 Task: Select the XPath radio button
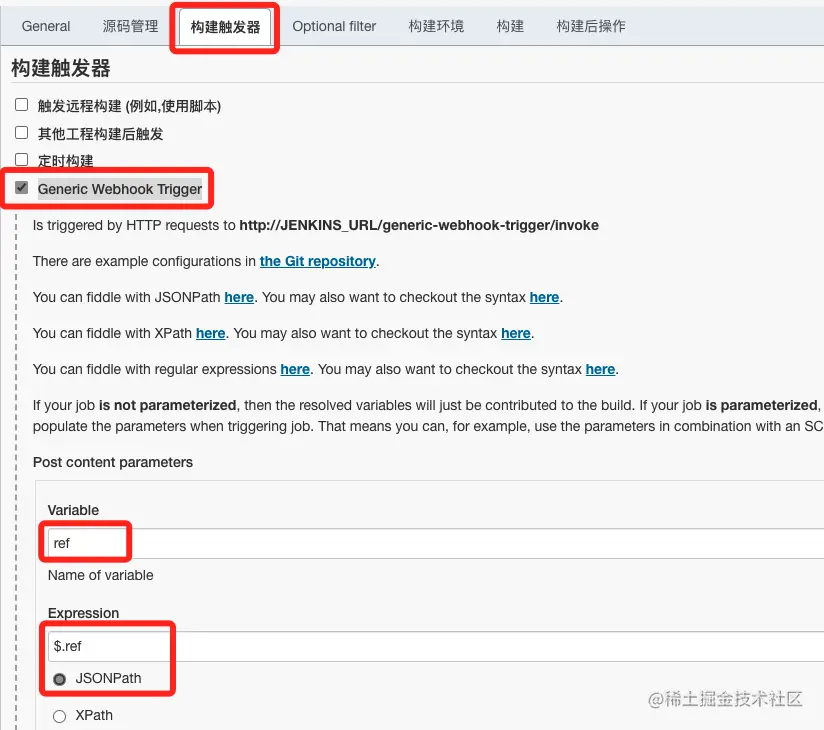(59, 716)
